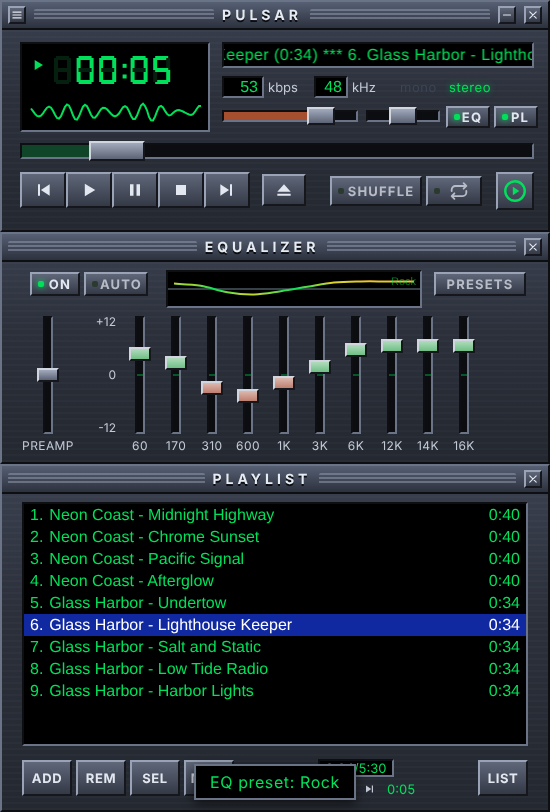This screenshot has width=550, height=812.
Task: Select track 6 Lighthouse Keeper
Action: pyautogui.click(x=275, y=625)
